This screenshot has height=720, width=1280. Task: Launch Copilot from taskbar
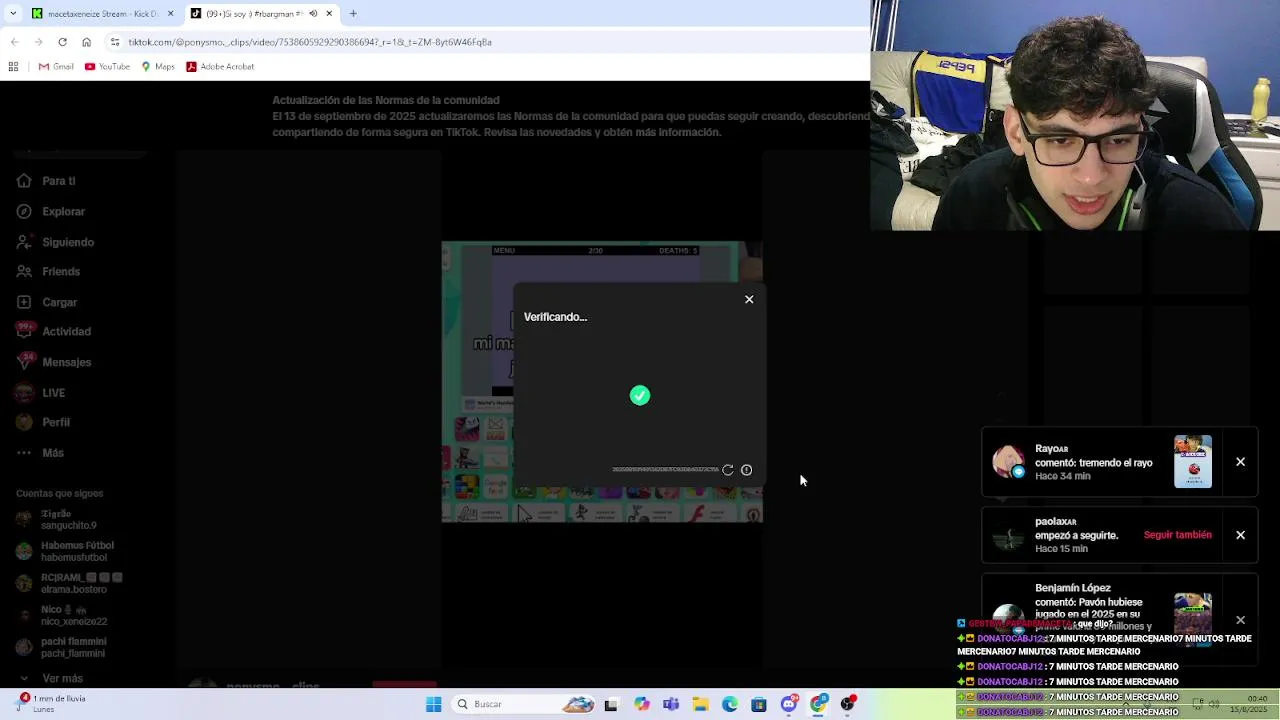[641, 704]
